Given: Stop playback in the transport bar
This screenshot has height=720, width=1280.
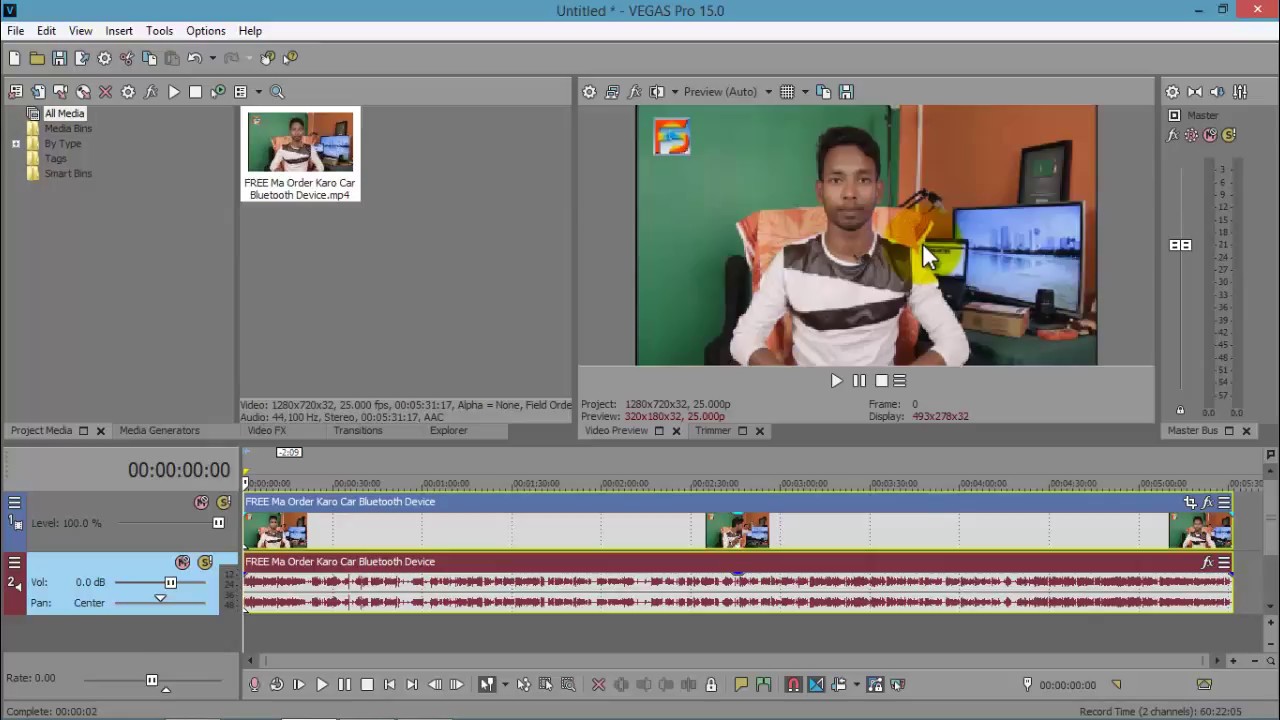Looking at the screenshot, I should point(367,685).
